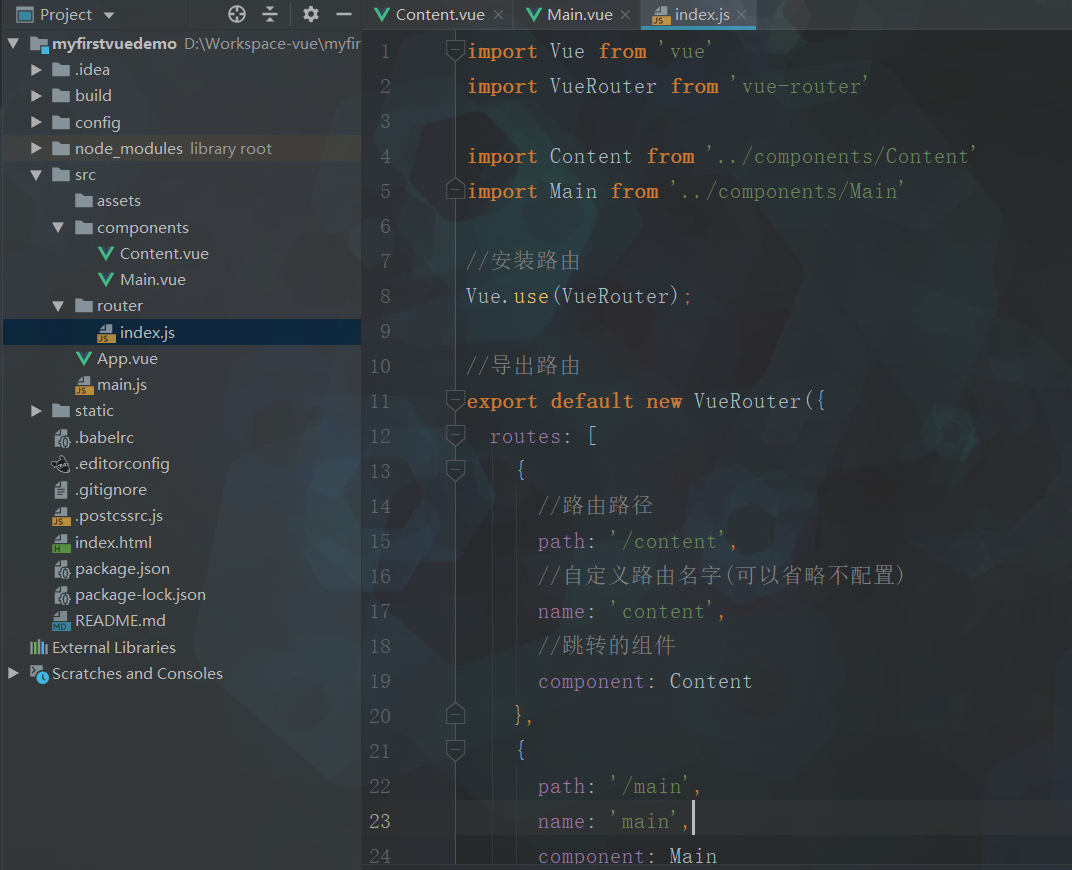Click the JS file icon of main.js
1072x870 pixels.
pyautogui.click(x=83, y=385)
